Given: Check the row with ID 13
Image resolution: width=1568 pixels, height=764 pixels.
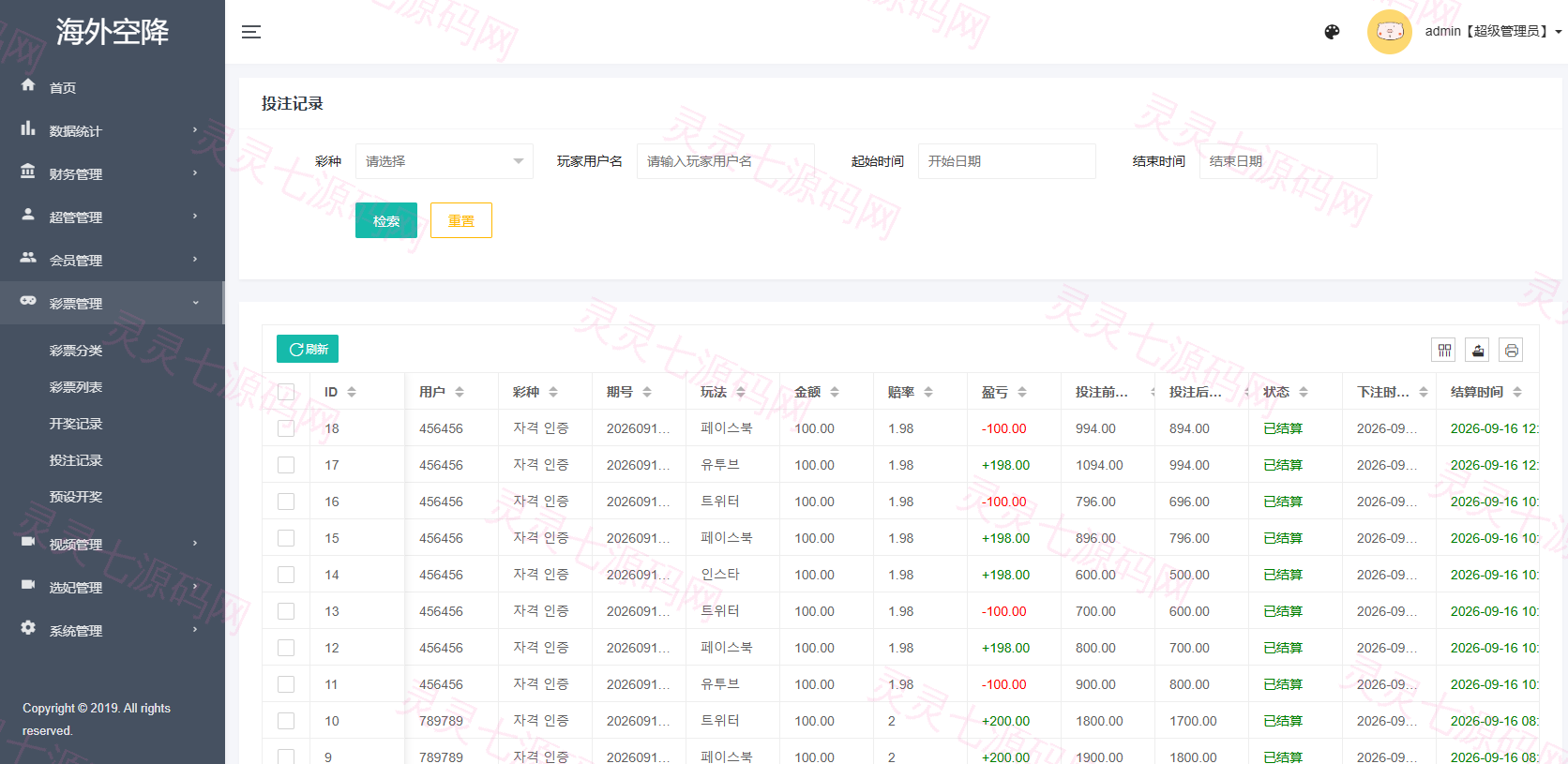Looking at the screenshot, I should pos(286,611).
